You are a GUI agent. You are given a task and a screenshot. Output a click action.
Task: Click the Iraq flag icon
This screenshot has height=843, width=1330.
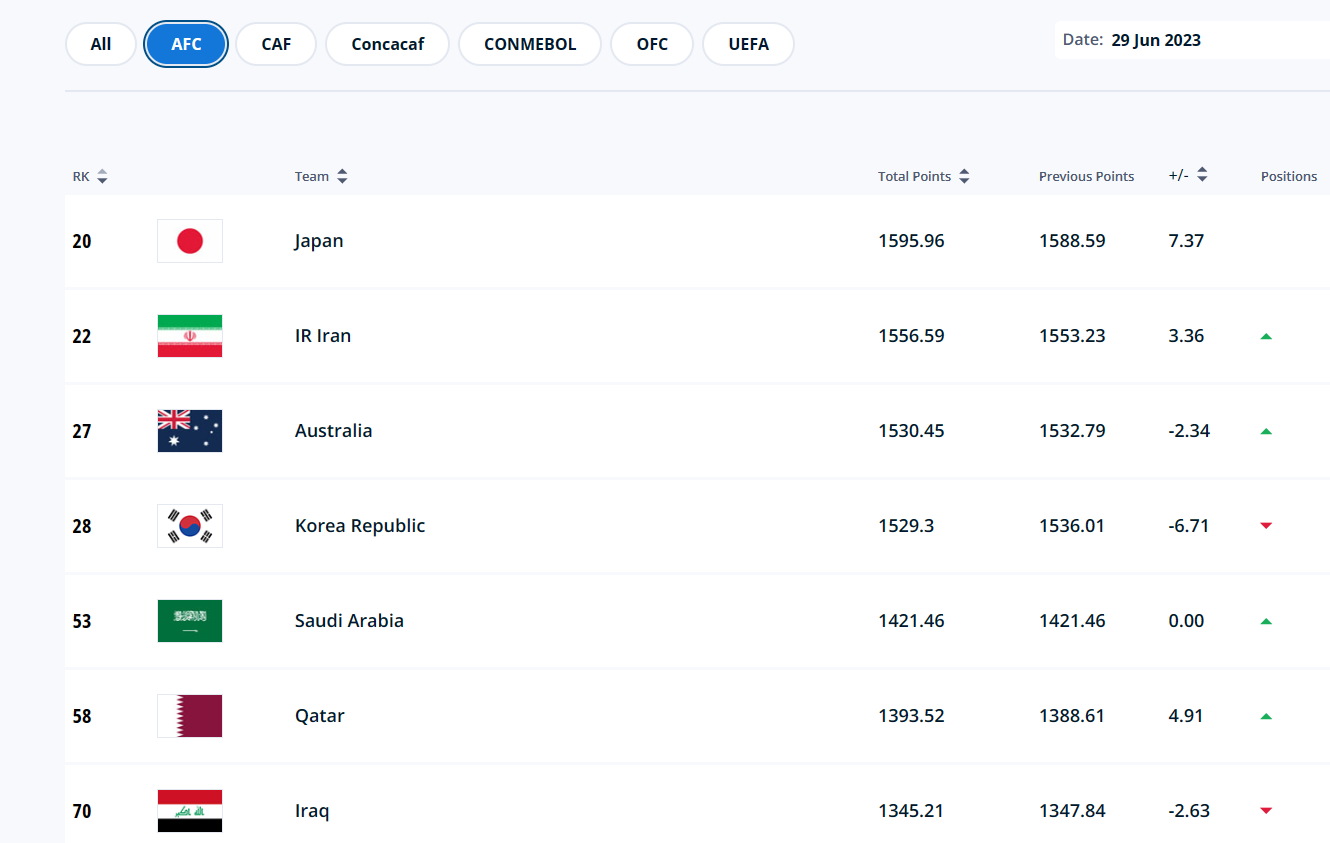click(190, 811)
